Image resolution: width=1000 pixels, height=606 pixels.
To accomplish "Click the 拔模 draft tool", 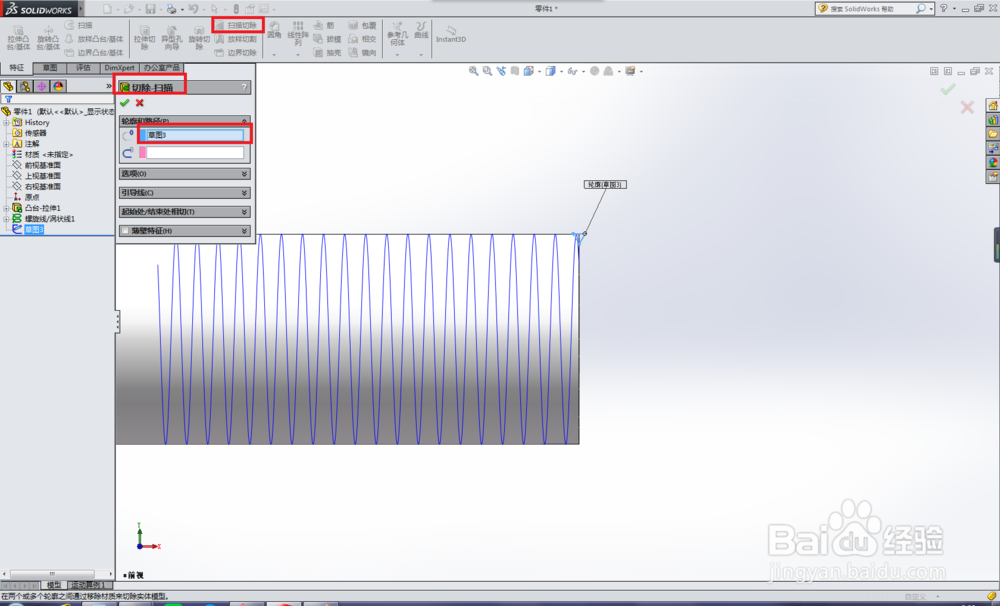I will (328, 39).
